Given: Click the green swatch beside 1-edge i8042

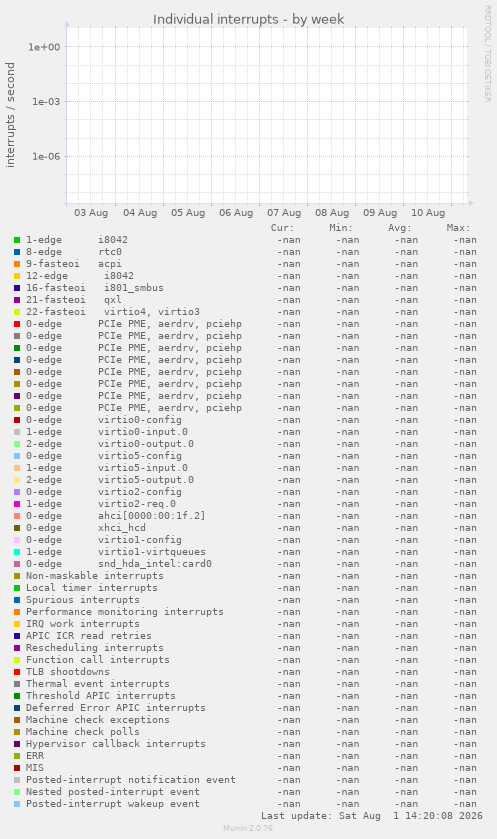Looking at the screenshot, I should tap(17, 240).
